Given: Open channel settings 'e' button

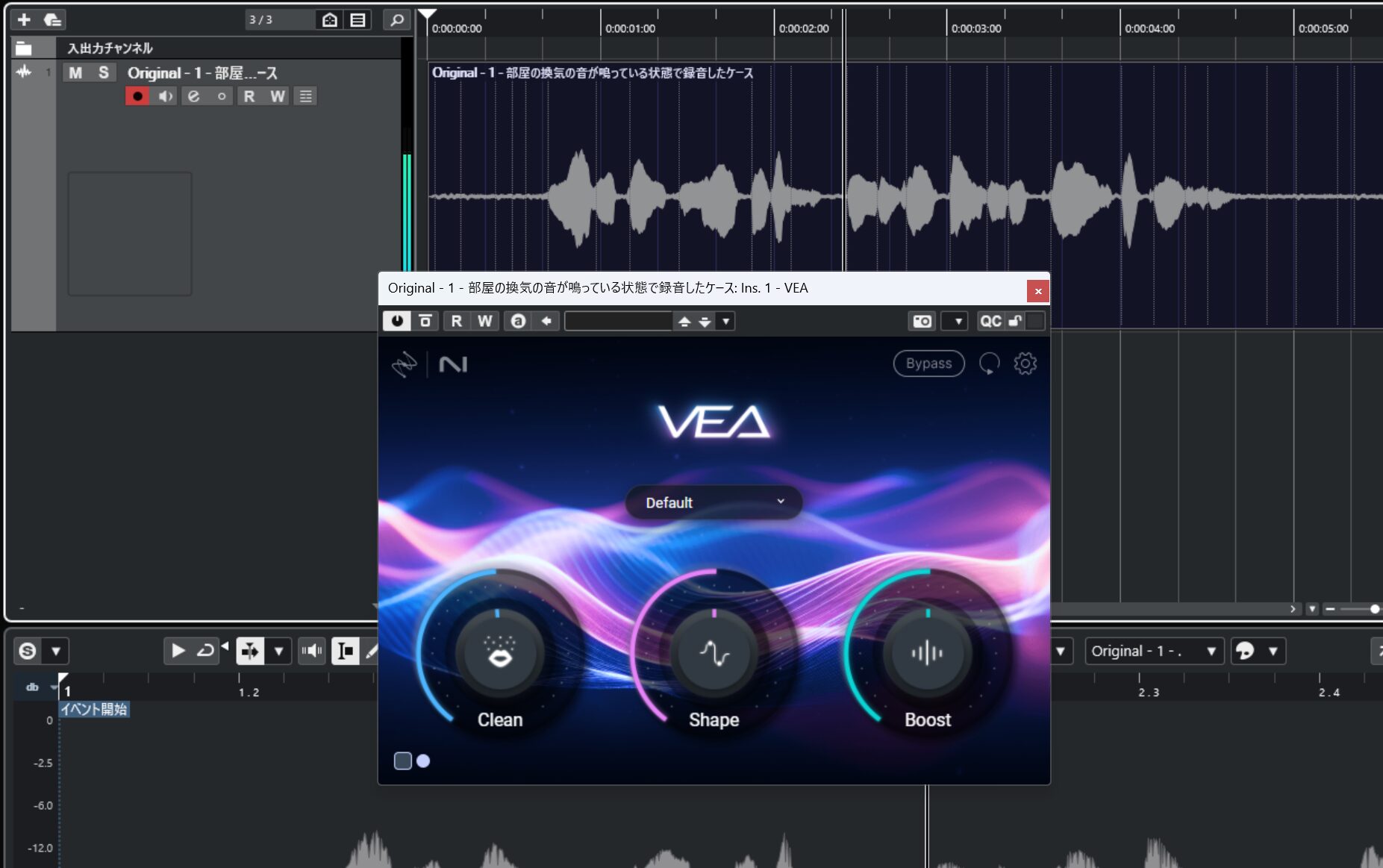Looking at the screenshot, I should click(193, 96).
